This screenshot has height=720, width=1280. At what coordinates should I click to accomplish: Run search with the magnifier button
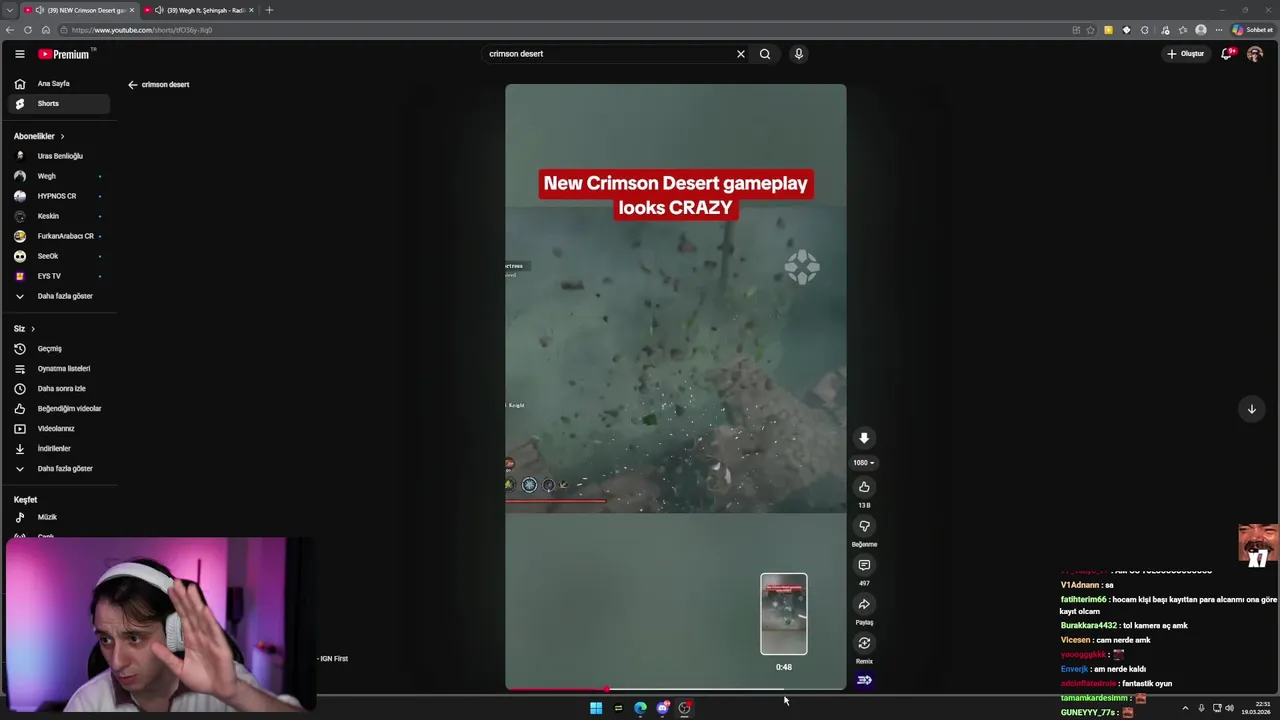(765, 54)
